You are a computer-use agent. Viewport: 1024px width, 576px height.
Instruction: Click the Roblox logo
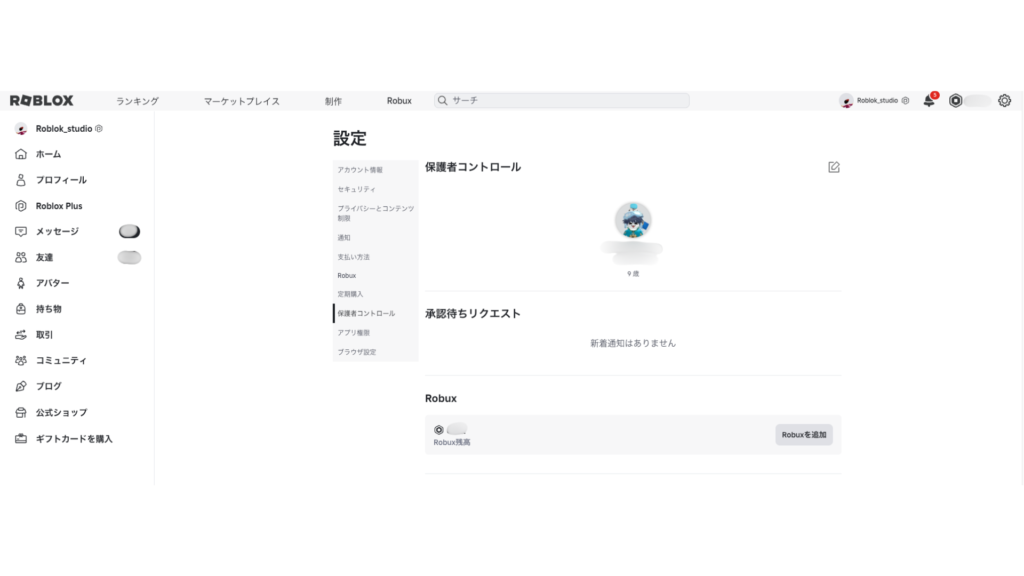click(x=41, y=101)
